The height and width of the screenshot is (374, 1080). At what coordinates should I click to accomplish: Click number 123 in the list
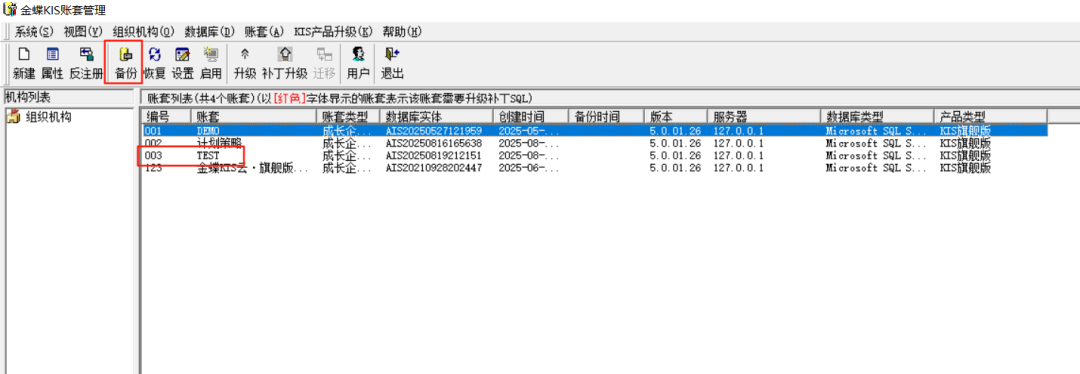[152, 167]
